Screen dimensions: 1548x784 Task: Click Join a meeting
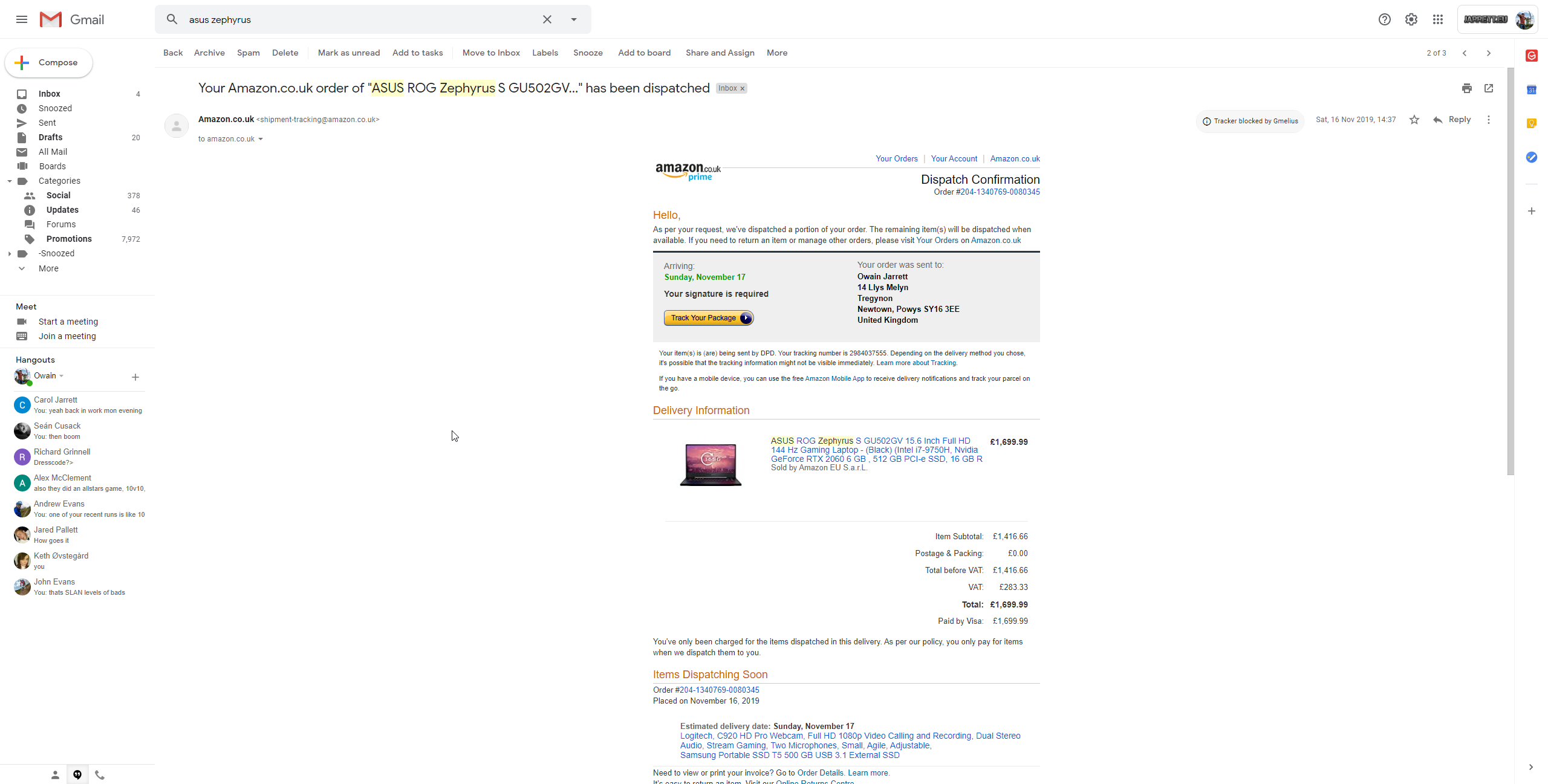(x=67, y=336)
